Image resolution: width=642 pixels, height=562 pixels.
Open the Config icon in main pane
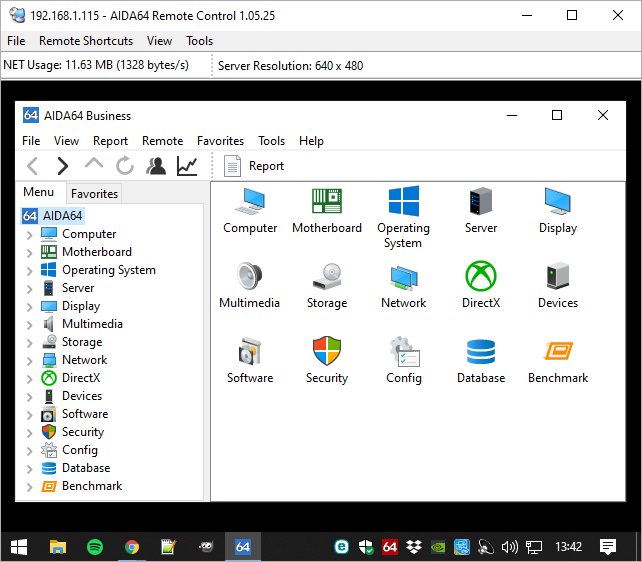(405, 351)
